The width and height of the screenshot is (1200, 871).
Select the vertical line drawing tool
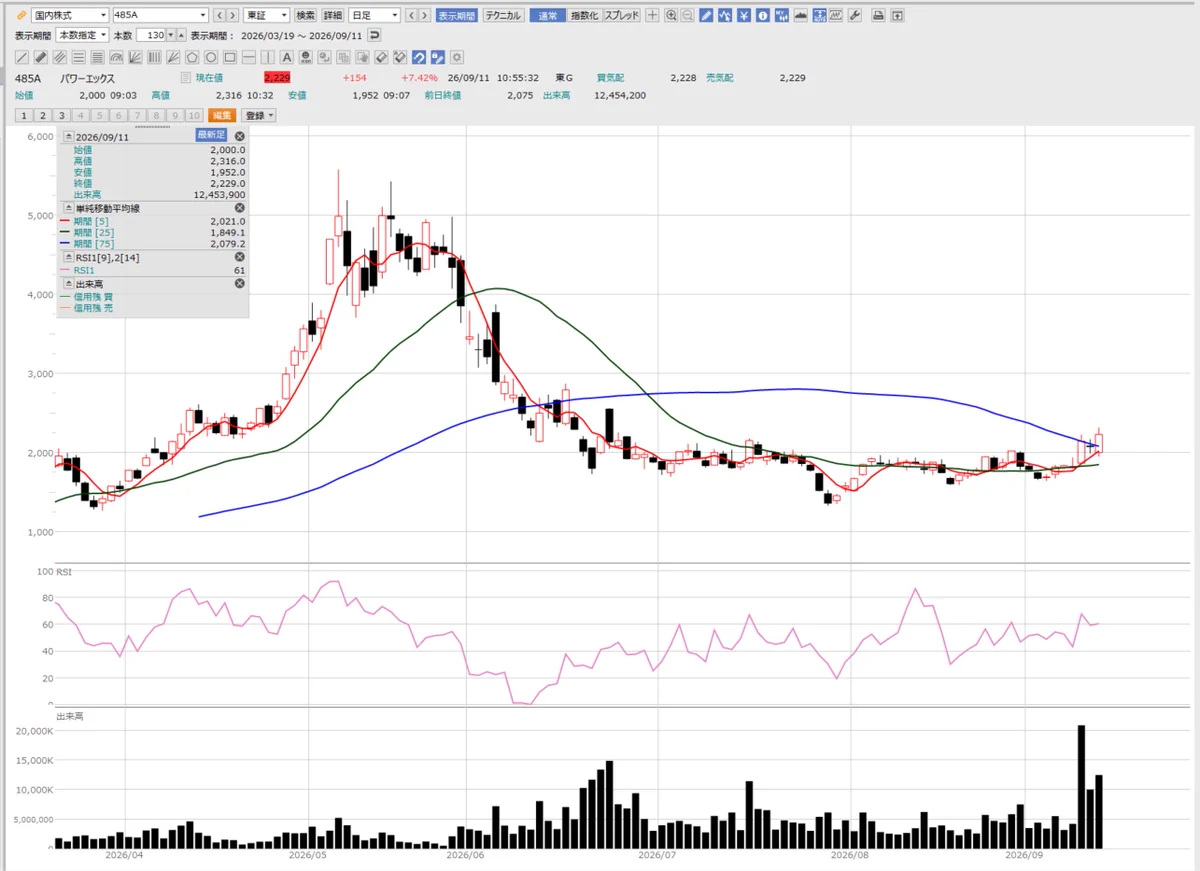click(x=268, y=57)
